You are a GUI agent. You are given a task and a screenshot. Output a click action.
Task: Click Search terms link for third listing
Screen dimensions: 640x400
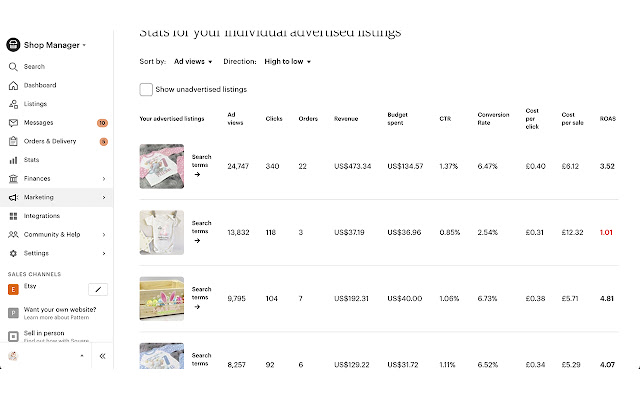(200, 298)
